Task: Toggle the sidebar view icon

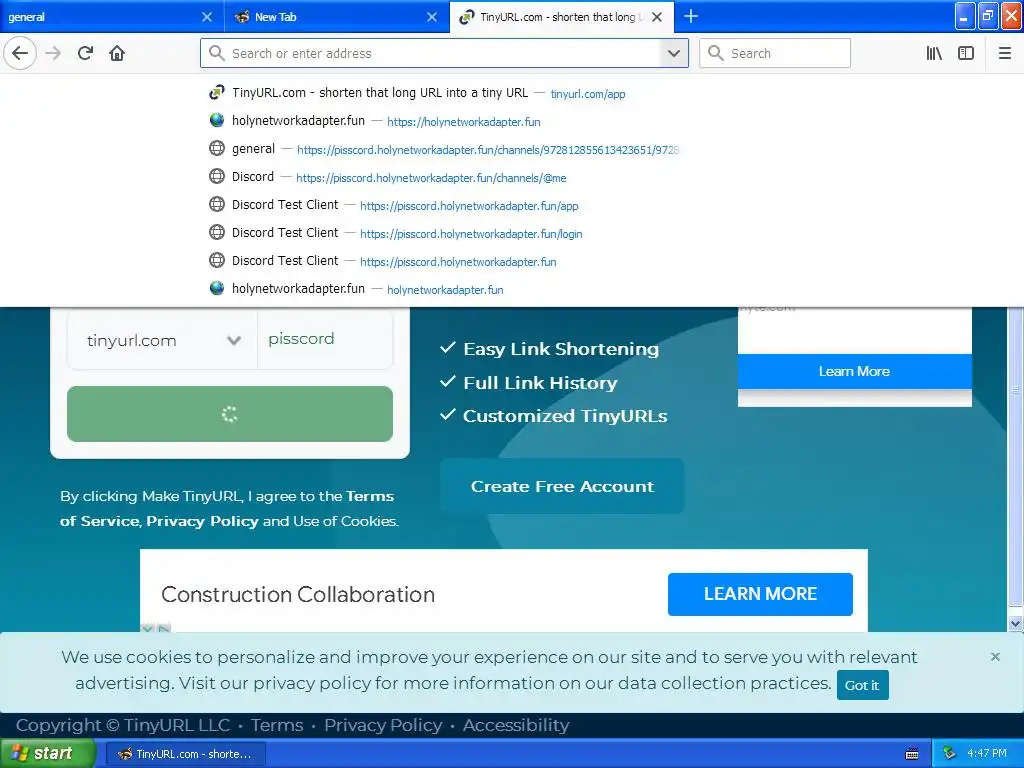Action: [966, 53]
